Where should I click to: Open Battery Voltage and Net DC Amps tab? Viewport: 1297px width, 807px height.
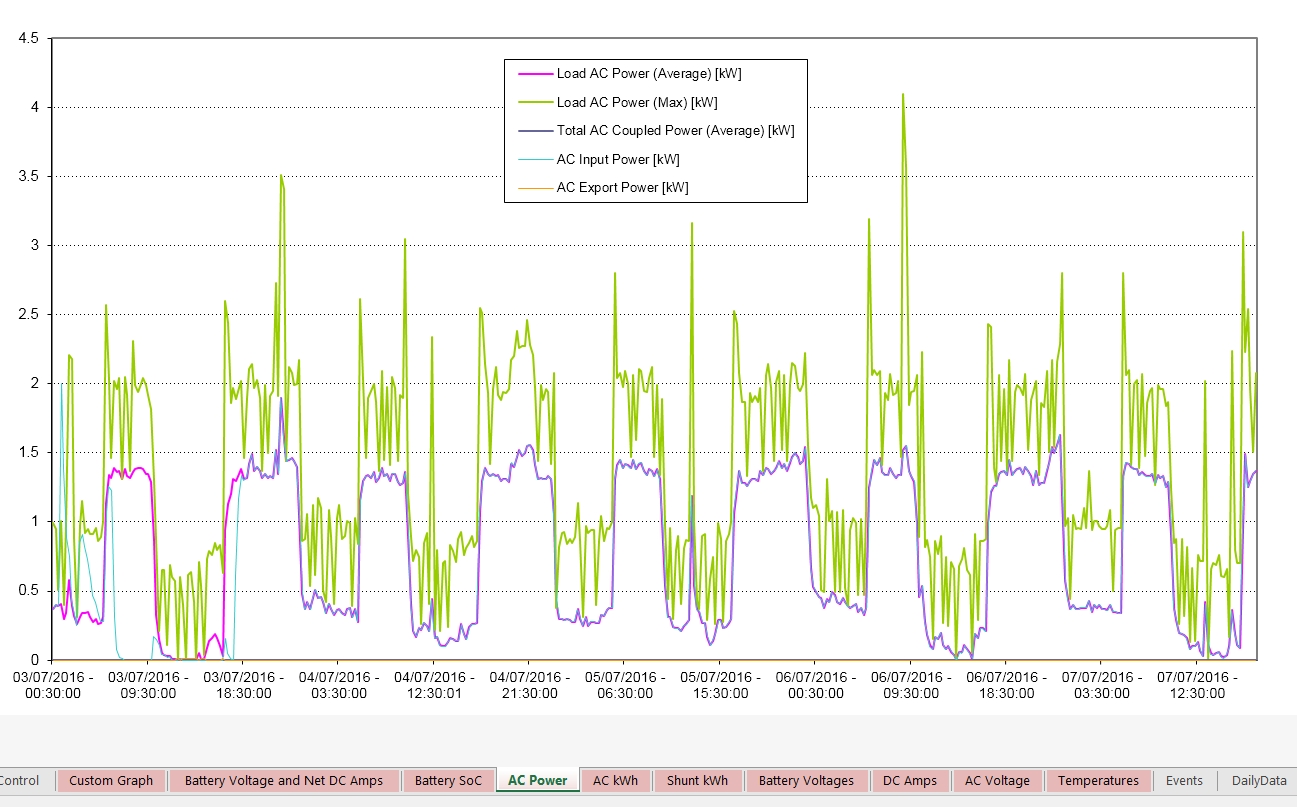click(284, 781)
